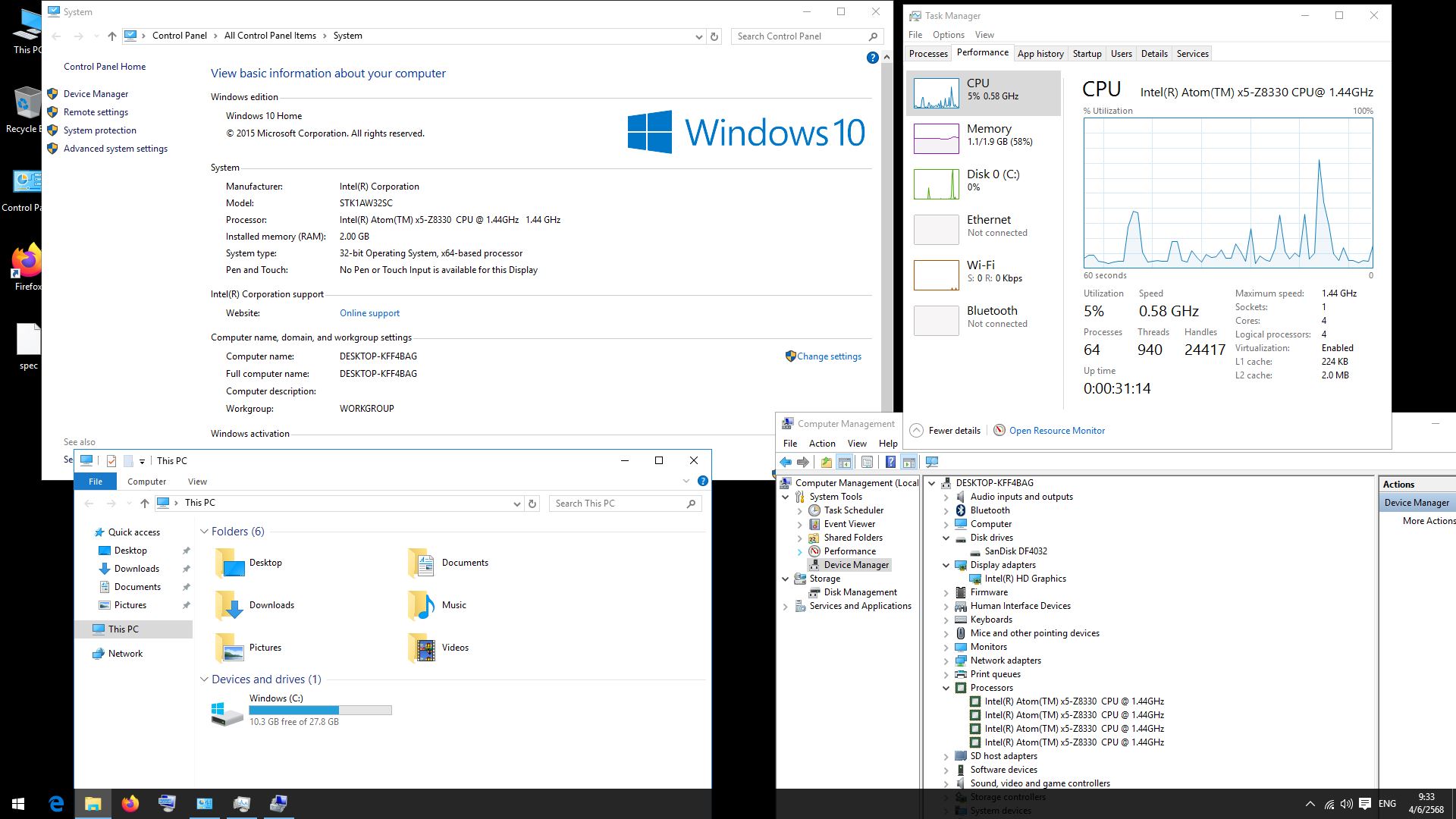1456x819 pixels.
Task: Open Task Manager Options menu
Action: pyautogui.click(x=948, y=35)
